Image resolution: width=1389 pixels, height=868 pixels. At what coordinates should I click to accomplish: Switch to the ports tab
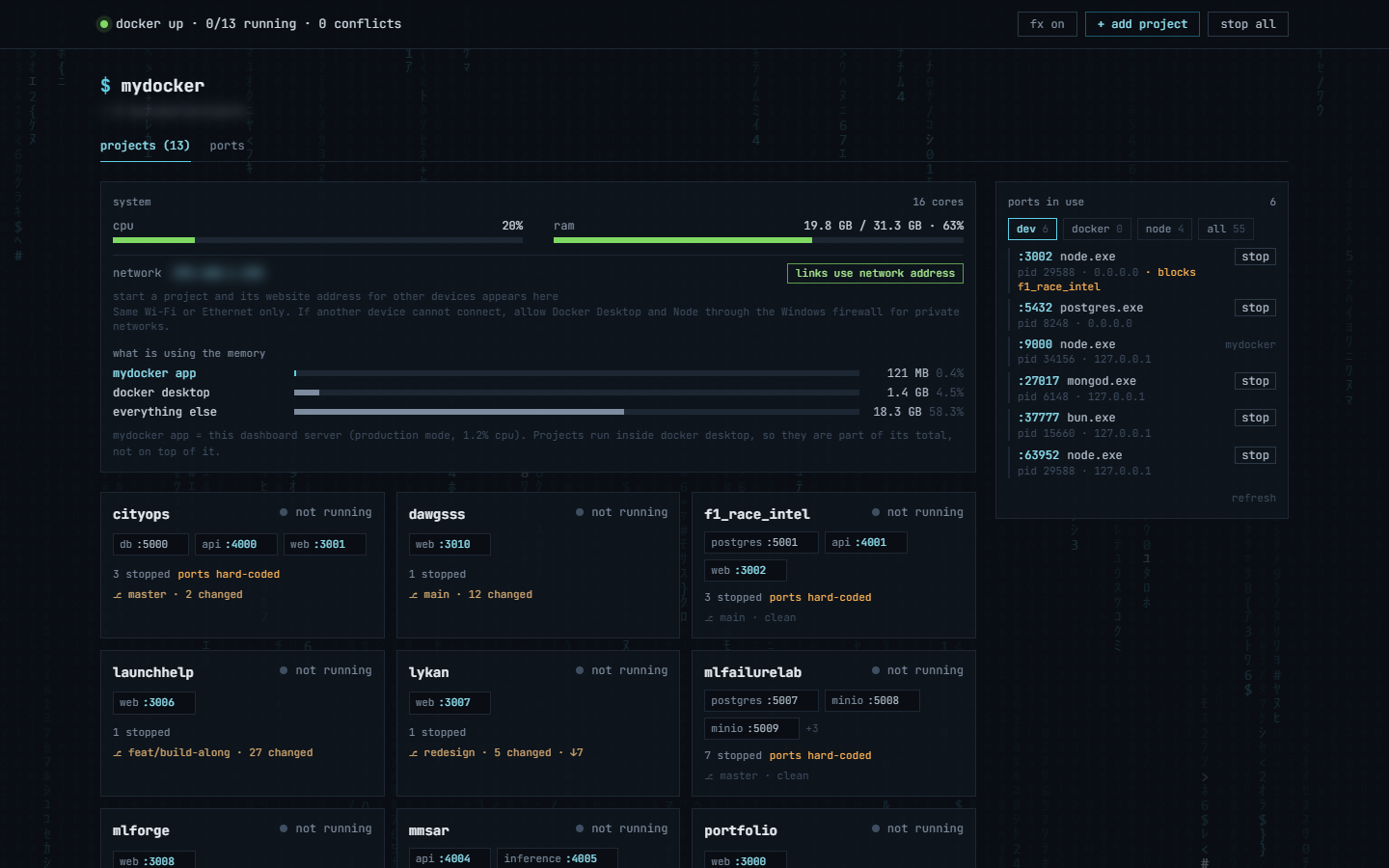click(227, 146)
